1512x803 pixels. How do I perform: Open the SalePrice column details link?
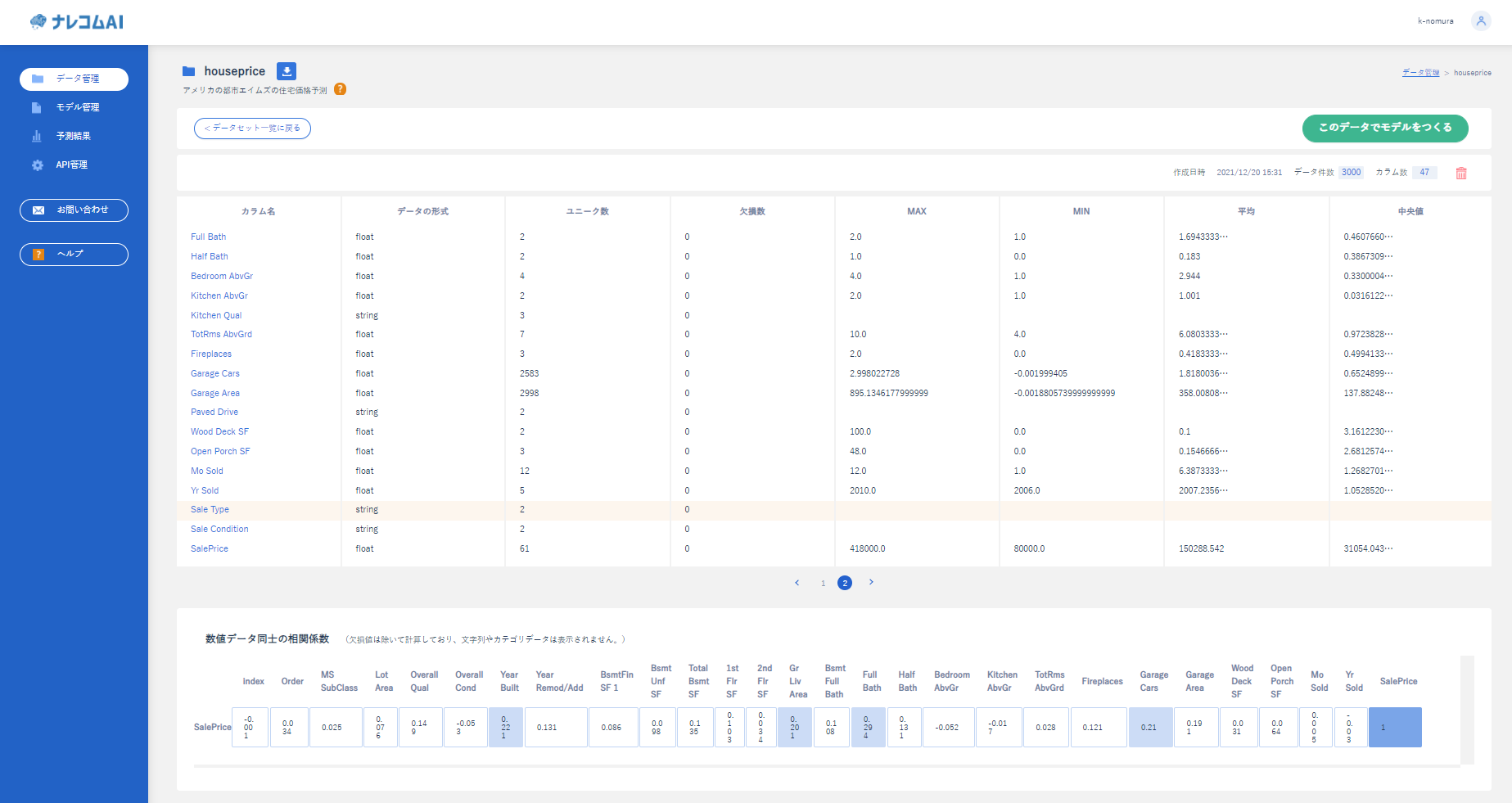[209, 548]
